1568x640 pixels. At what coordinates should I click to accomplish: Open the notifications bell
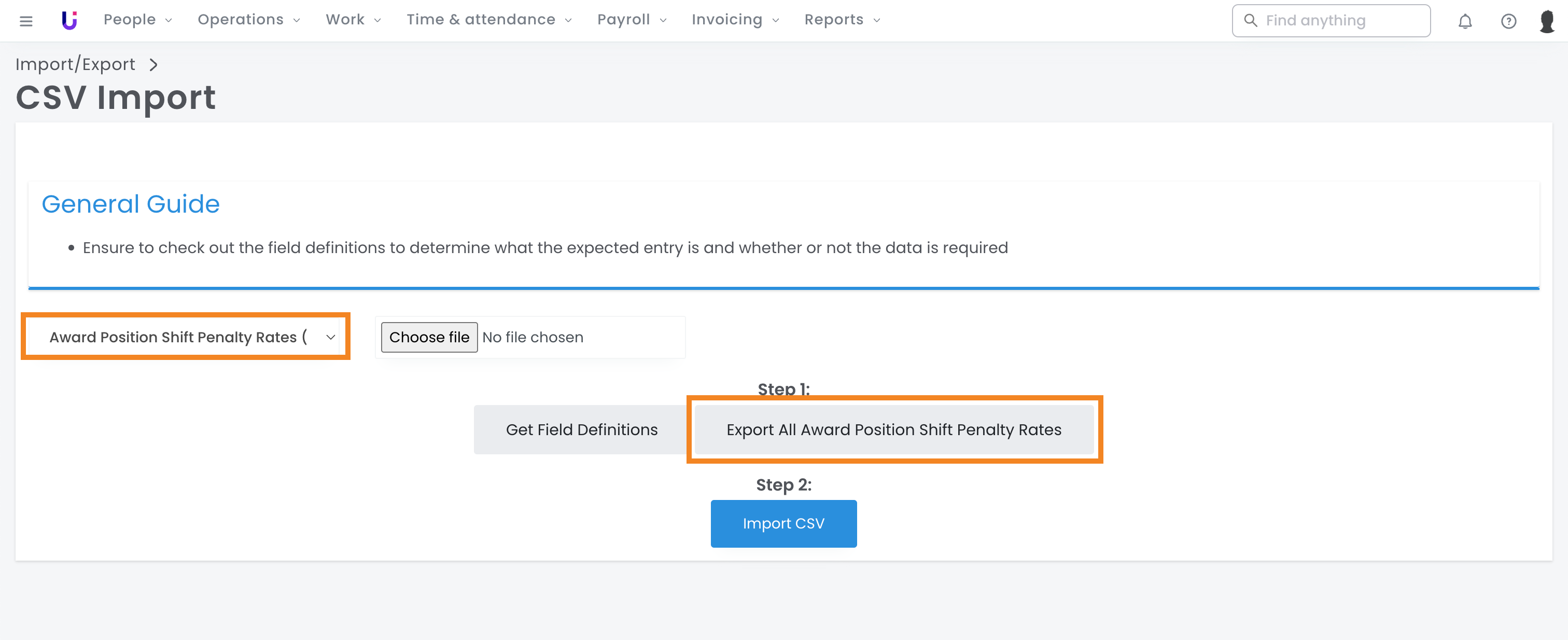point(1464,21)
